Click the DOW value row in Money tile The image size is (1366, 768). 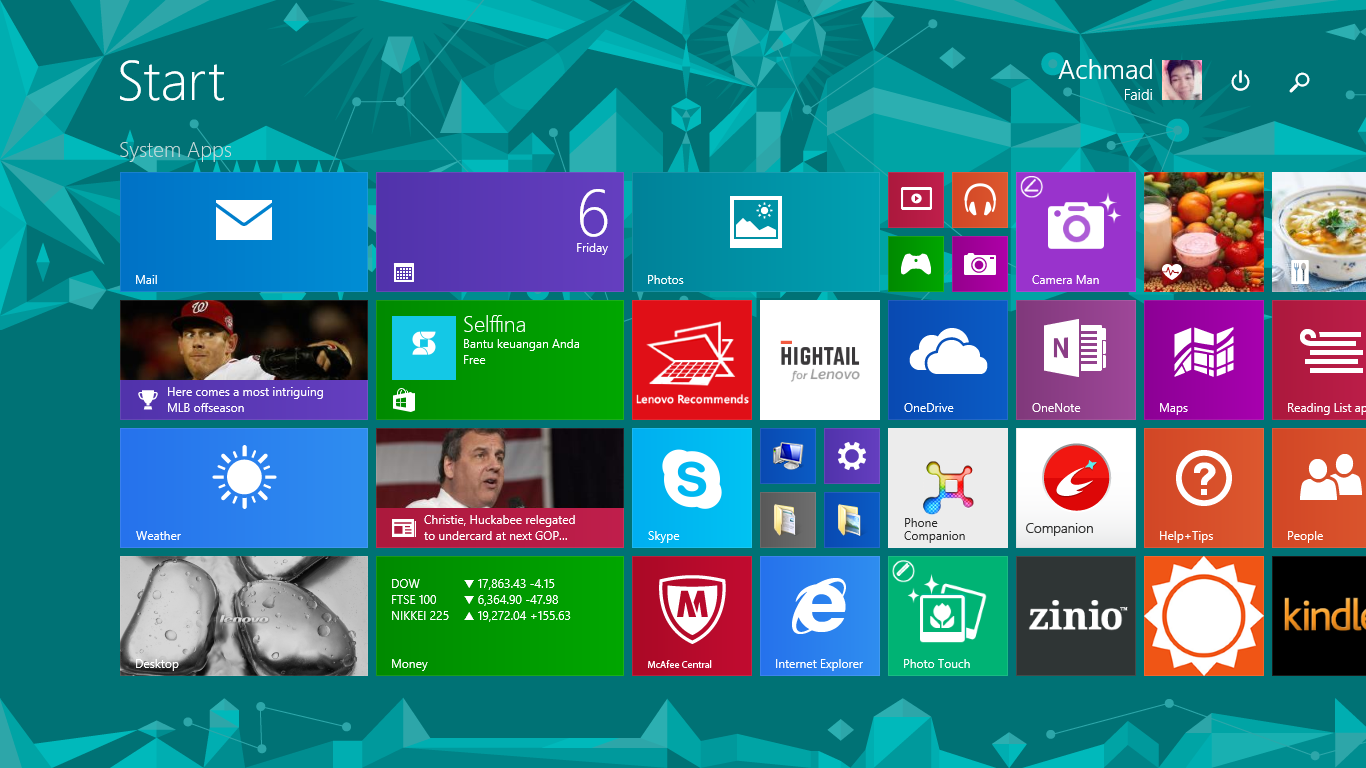[473, 584]
